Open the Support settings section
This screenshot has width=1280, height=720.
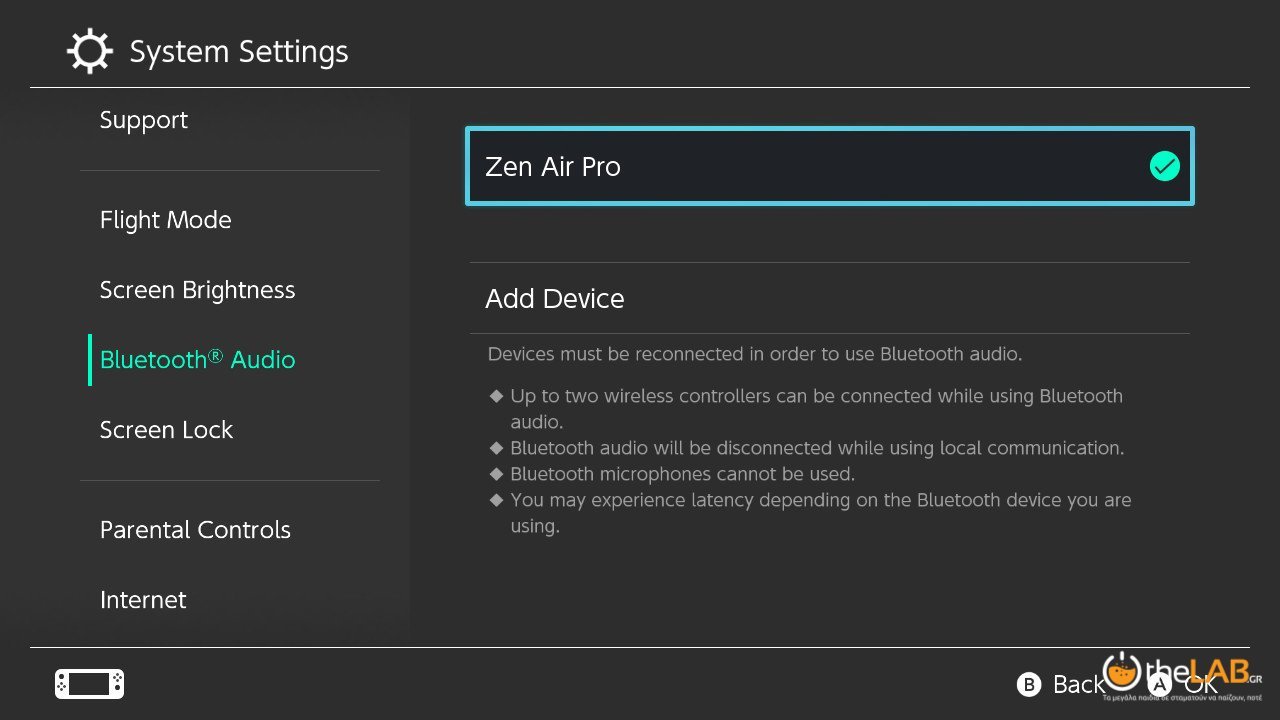coord(144,120)
